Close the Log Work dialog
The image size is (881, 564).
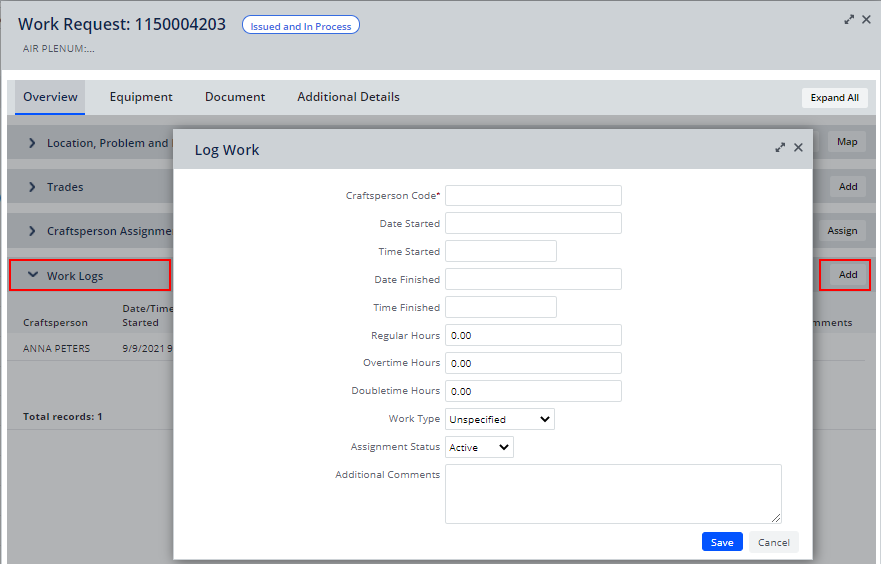(x=798, y=148)
